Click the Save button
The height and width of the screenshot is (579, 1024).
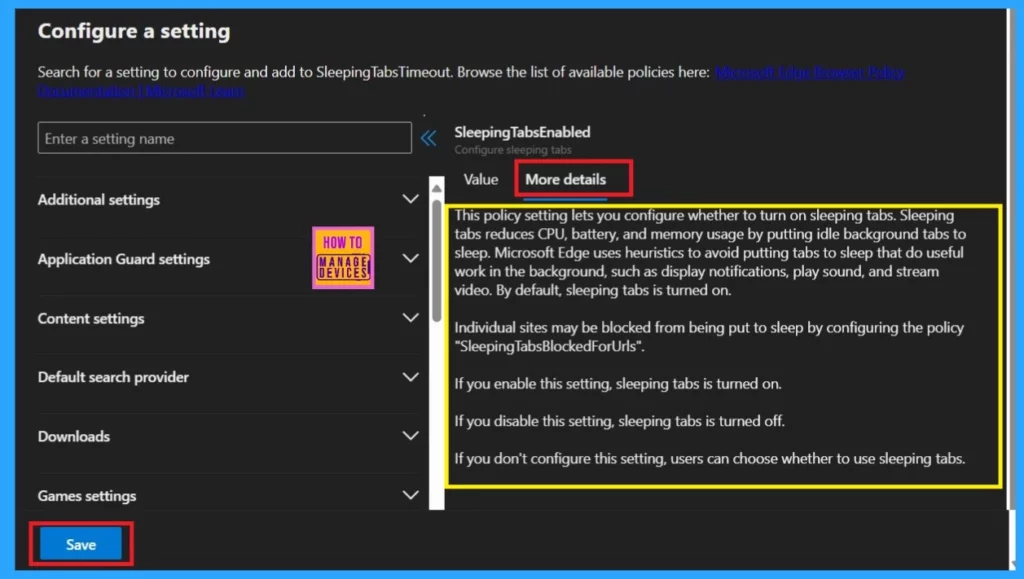coord(81,544)
